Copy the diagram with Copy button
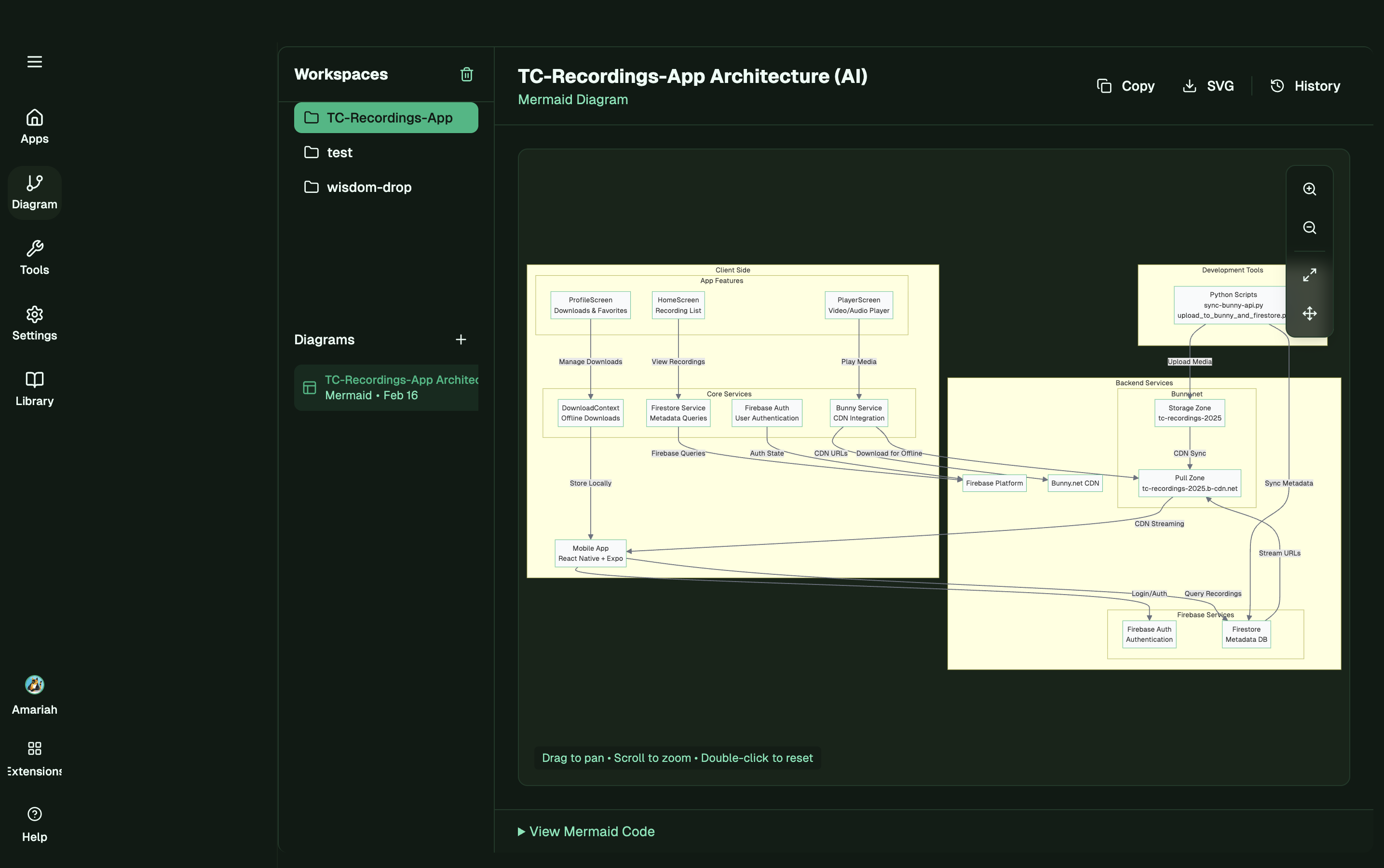1384x868 pixels. coord(1126,86)
